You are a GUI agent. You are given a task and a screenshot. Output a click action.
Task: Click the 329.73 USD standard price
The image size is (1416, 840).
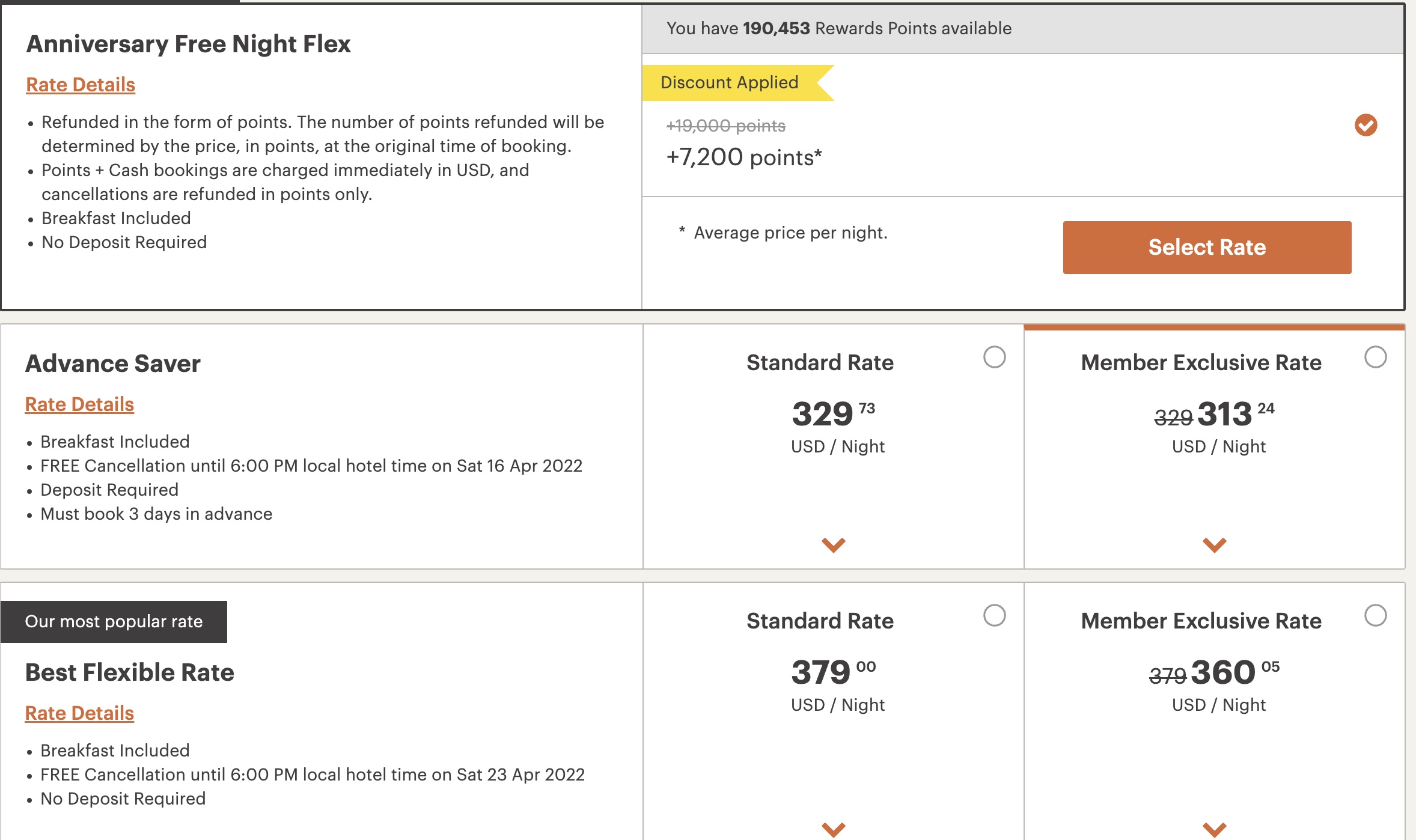point(832,415)
